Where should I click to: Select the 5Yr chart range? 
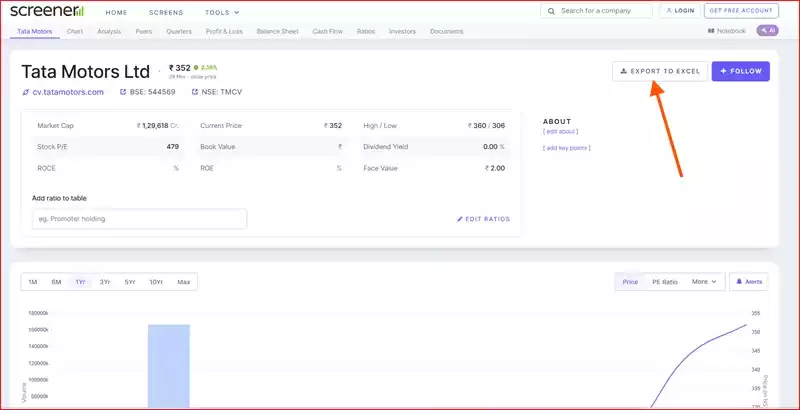(x=130, y=282)
